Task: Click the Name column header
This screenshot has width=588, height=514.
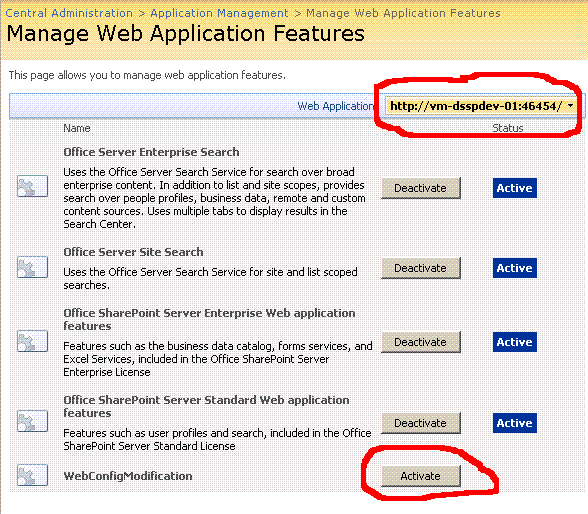Action: click(76, 128)
